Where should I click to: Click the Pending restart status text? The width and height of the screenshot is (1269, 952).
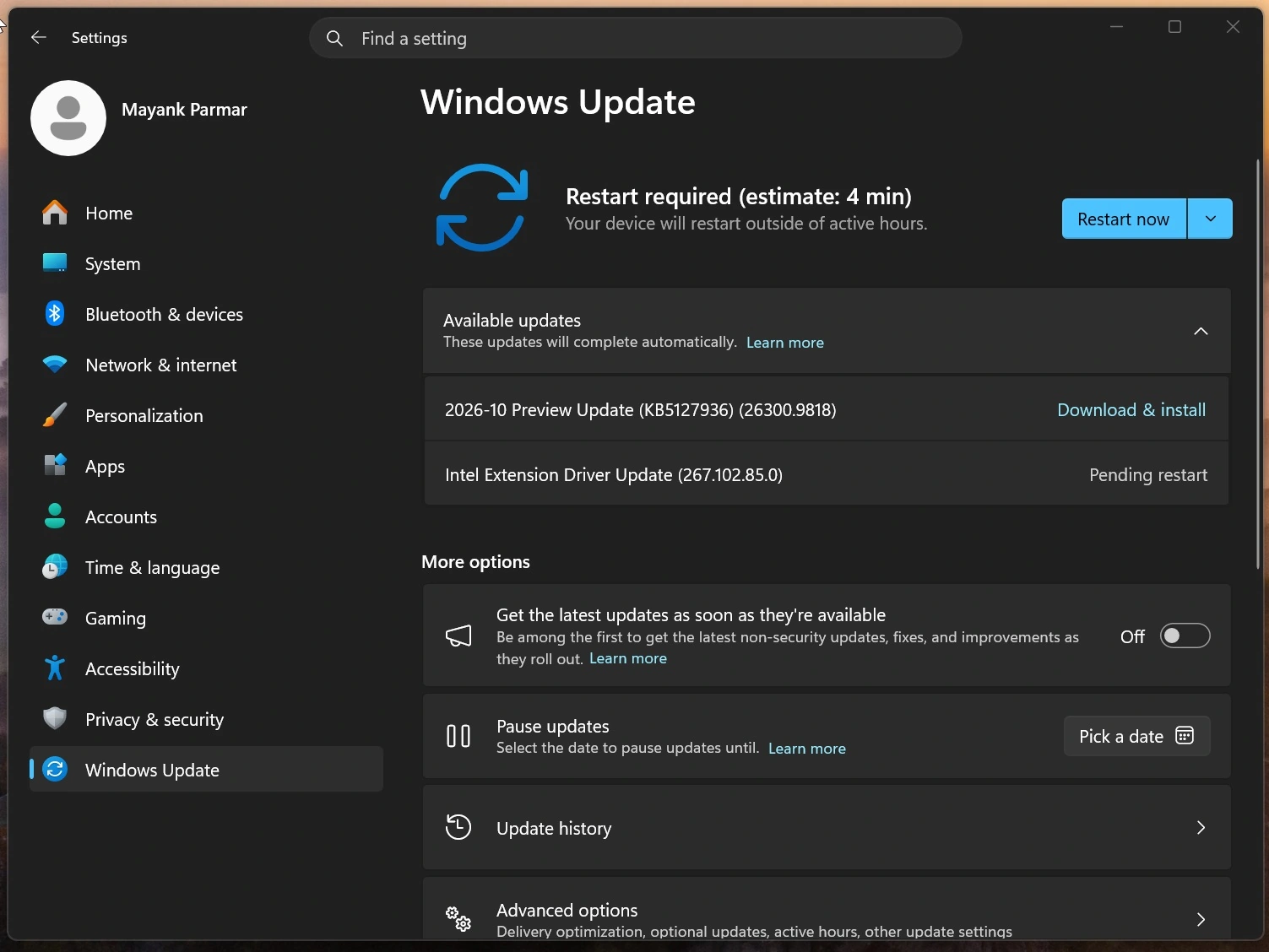[x=1148, y=475]
